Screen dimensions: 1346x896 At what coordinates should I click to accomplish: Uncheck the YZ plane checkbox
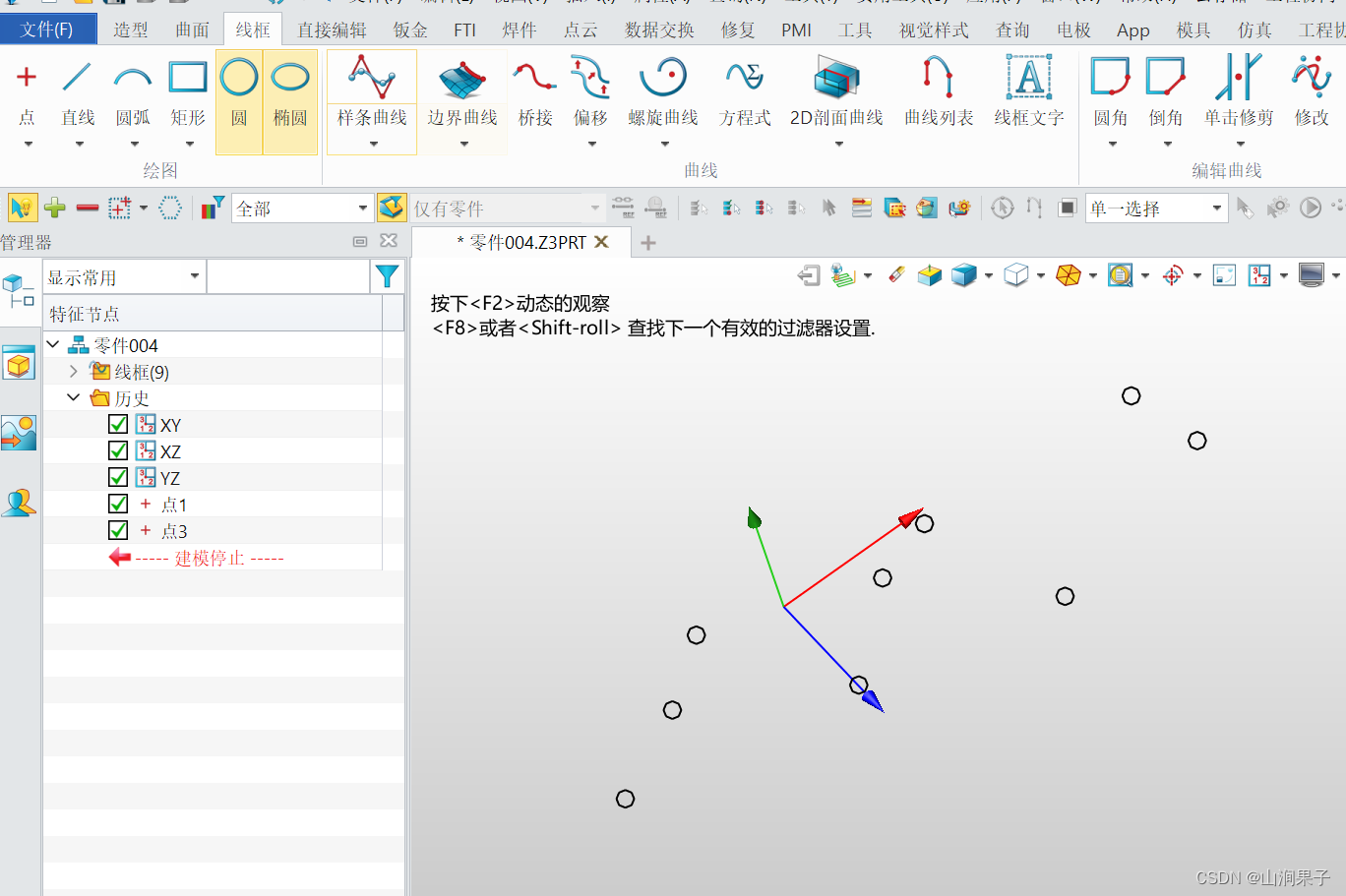pos(118,477)
